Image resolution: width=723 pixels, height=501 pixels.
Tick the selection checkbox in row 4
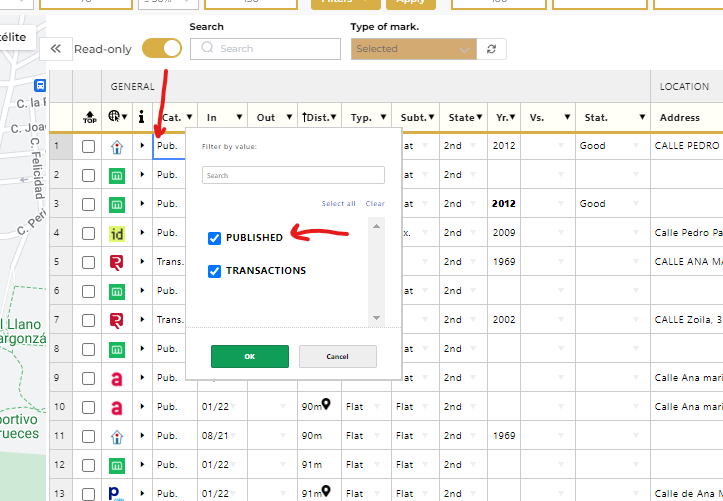(x=88, y=234)
